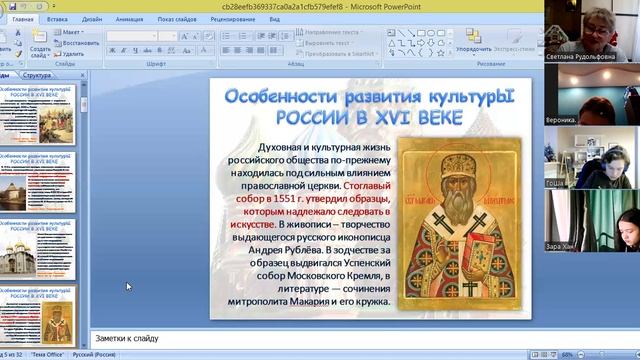Increase font size with the large A
640x360 pixels.
click(x=184, y=36)
